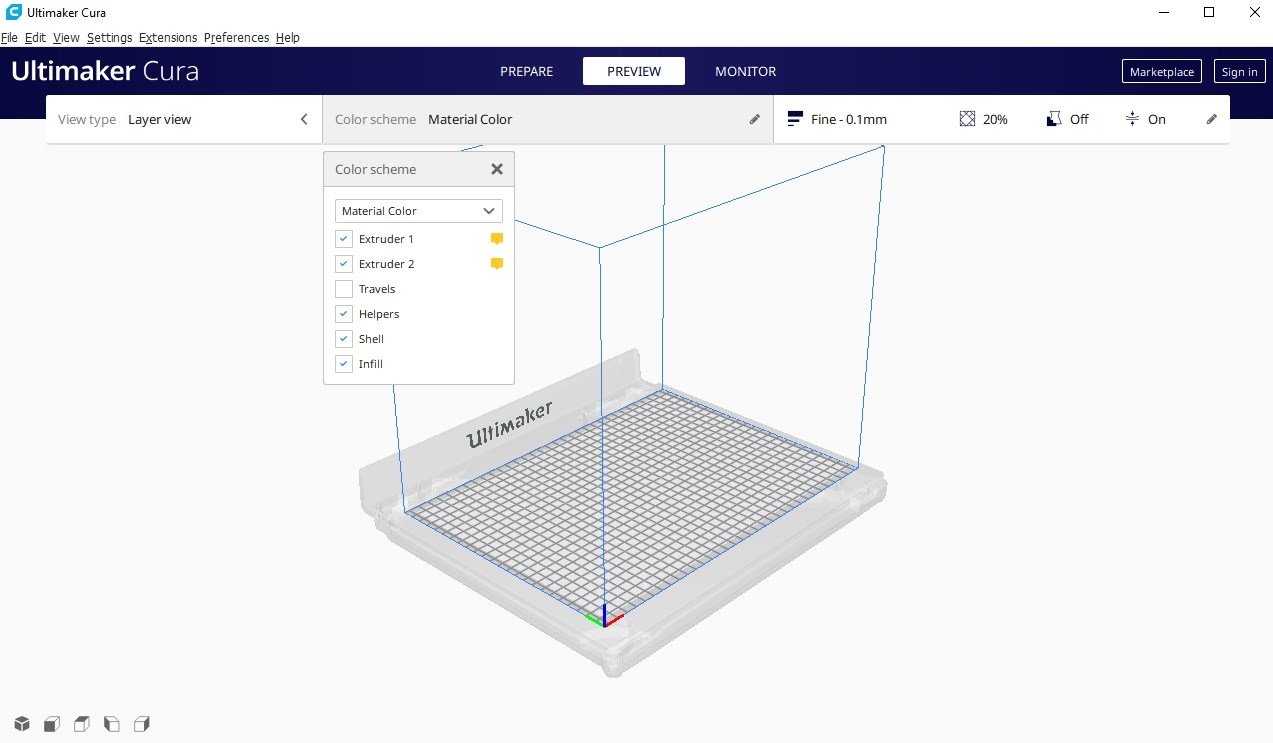Click the Extruder 2 yellow material swatch
The image size is (1273, 743).
click(x=496, y=264)
